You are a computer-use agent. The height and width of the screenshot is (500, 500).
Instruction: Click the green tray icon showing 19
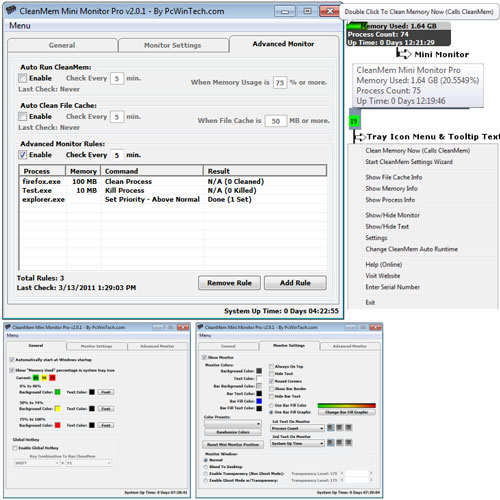(x=353, y=121)
